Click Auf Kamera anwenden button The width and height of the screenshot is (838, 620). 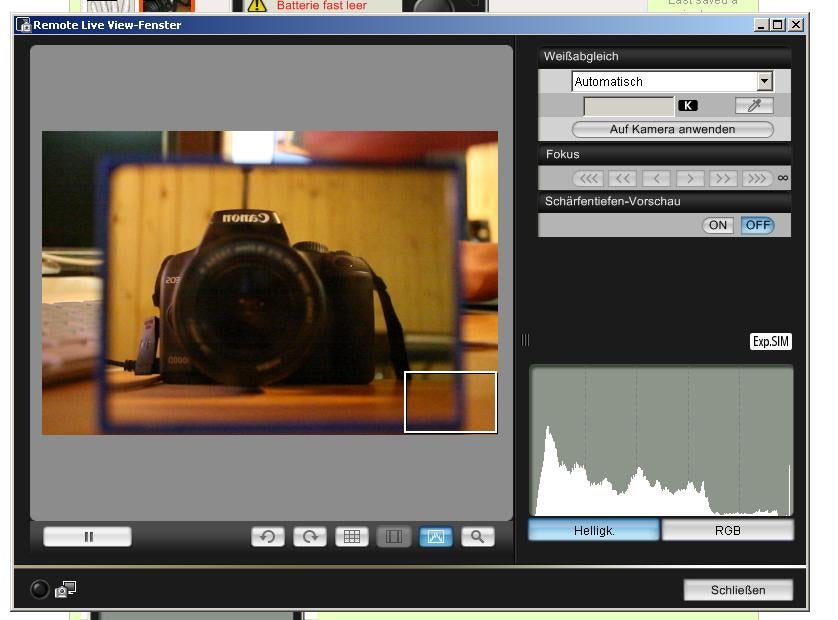[672, 129]
